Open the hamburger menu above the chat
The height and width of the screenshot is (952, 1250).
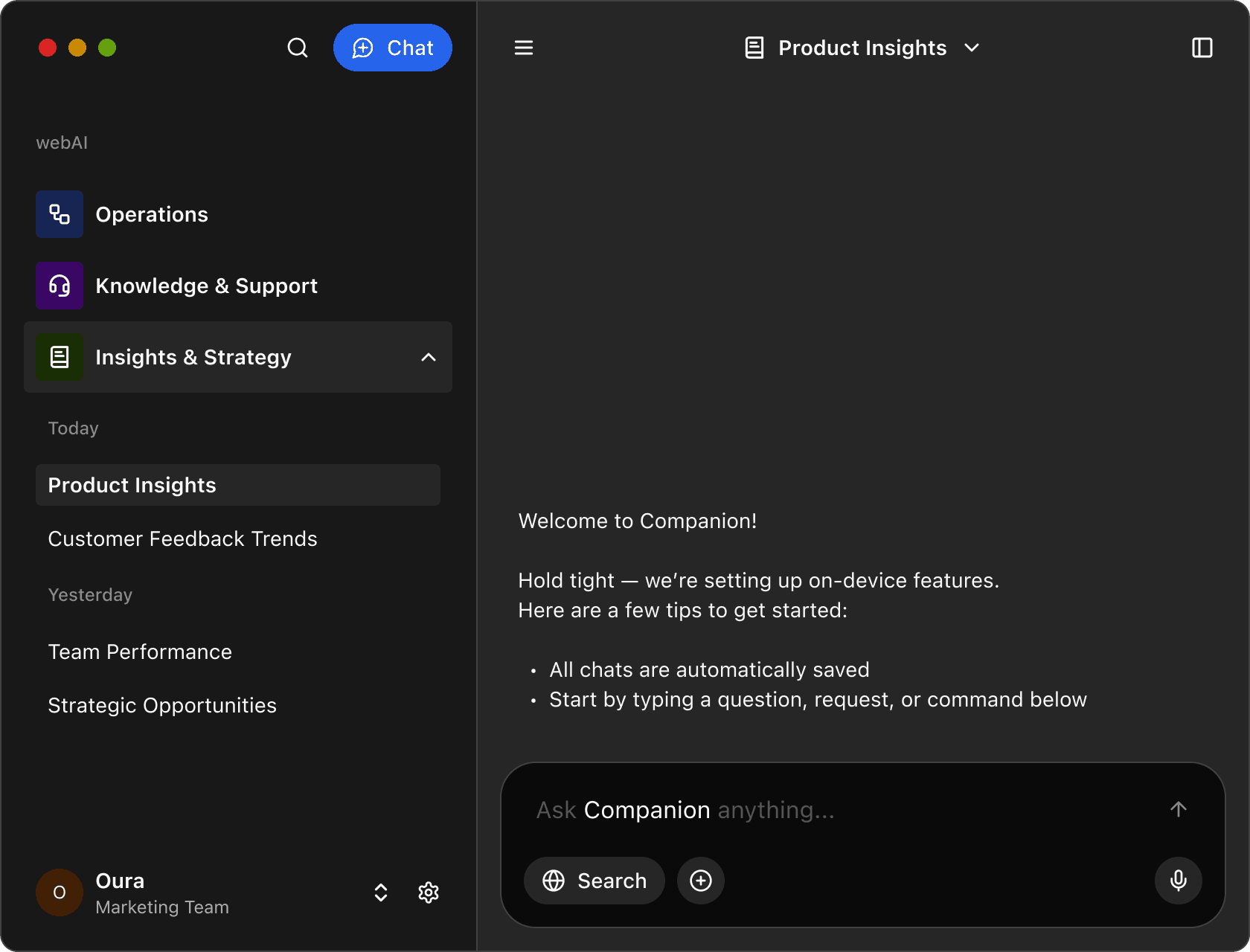(x=523, y=48)
